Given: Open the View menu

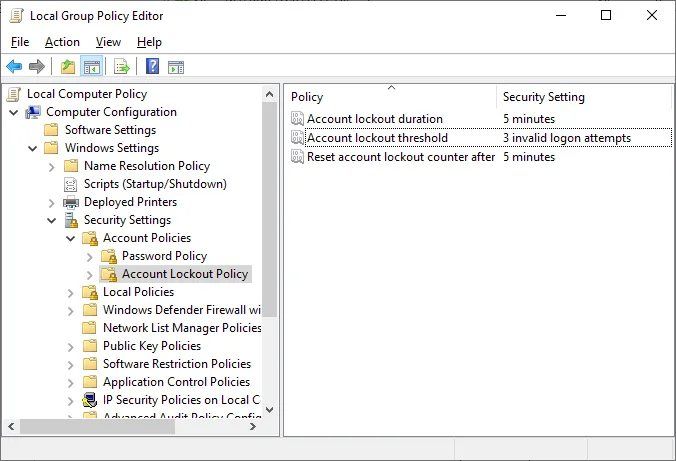Looking at the screenshot, I should pyautogui.click(x=108, y=42).
